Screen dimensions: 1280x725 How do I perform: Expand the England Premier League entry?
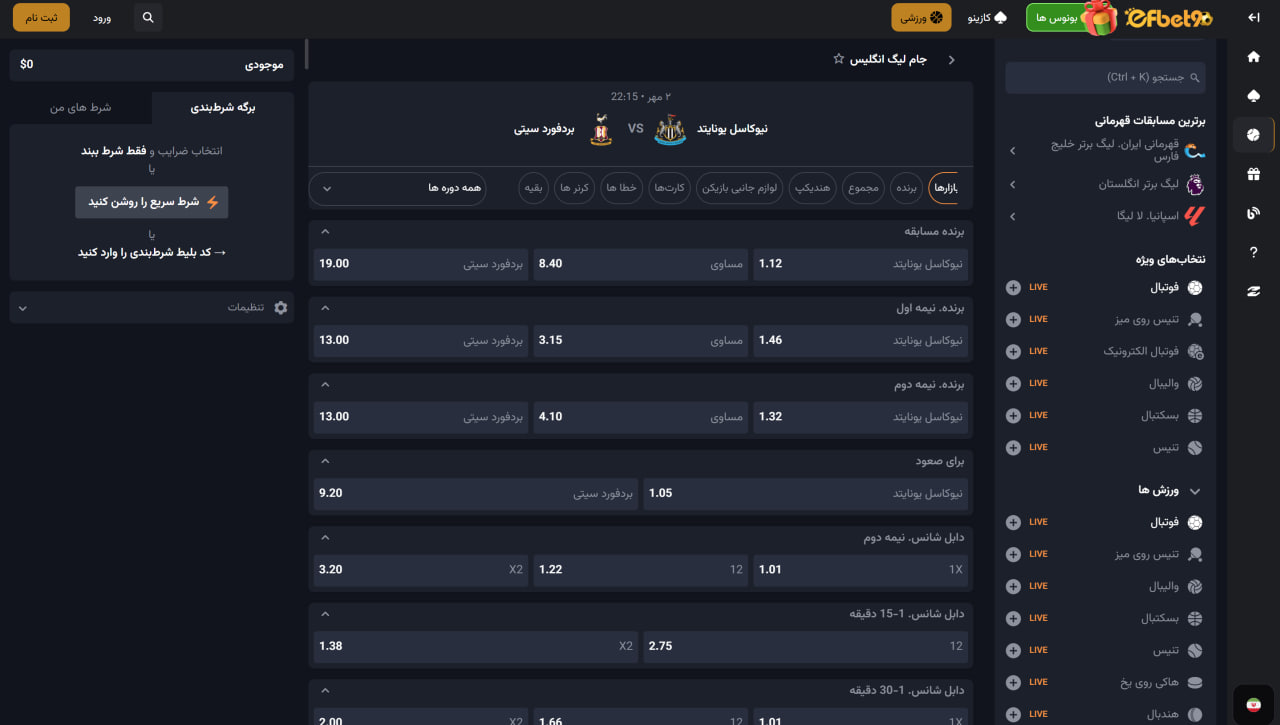[x=1012, y=185]
